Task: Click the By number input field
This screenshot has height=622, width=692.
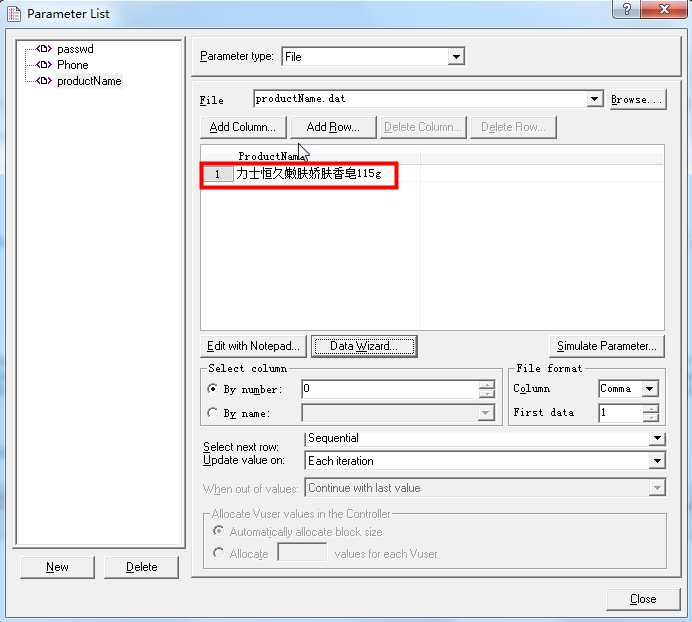Action: (x=390, y=389)
